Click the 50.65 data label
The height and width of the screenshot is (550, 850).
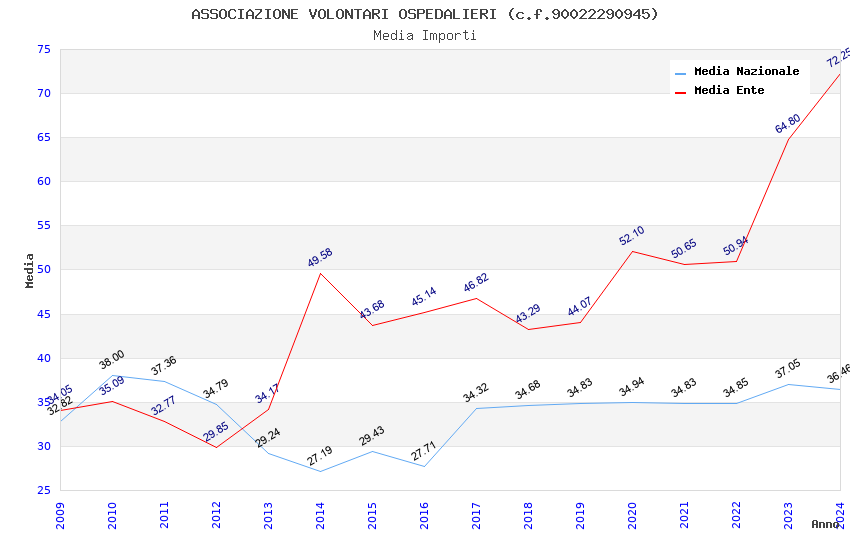tap(684, 249)
